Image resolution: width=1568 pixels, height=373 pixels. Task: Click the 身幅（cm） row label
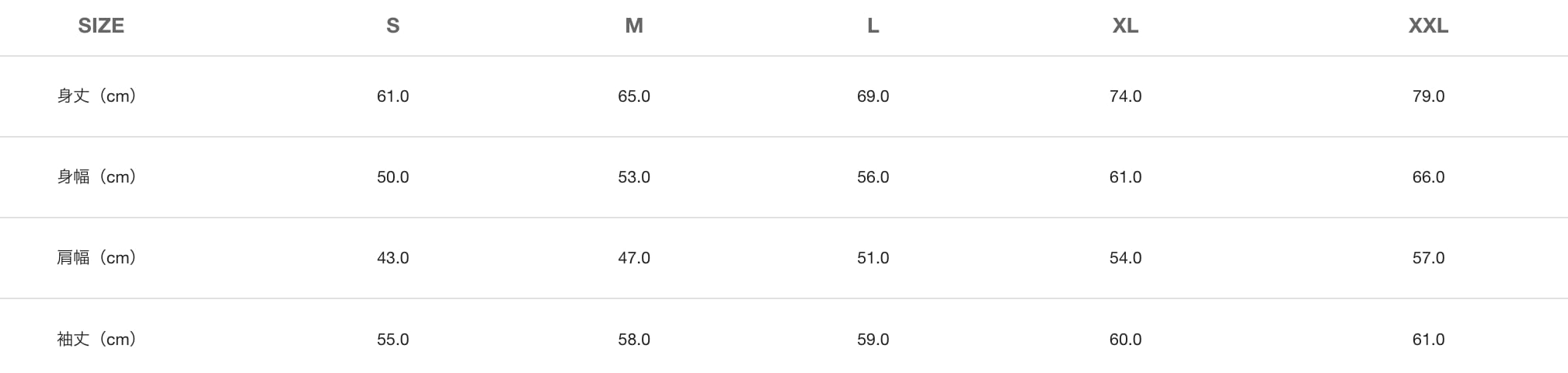[x=97, y=177]
